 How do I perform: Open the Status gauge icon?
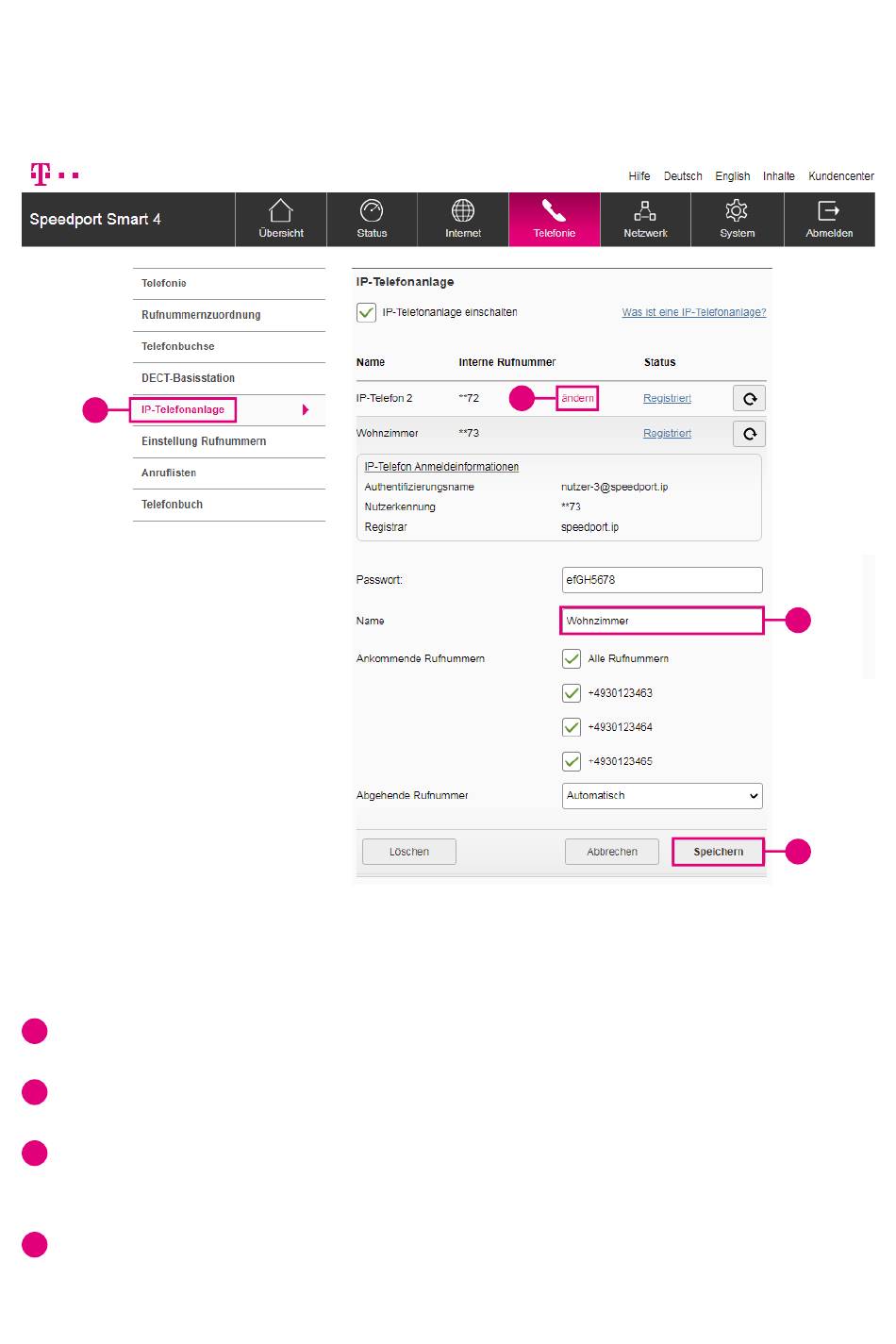point(372,210)
